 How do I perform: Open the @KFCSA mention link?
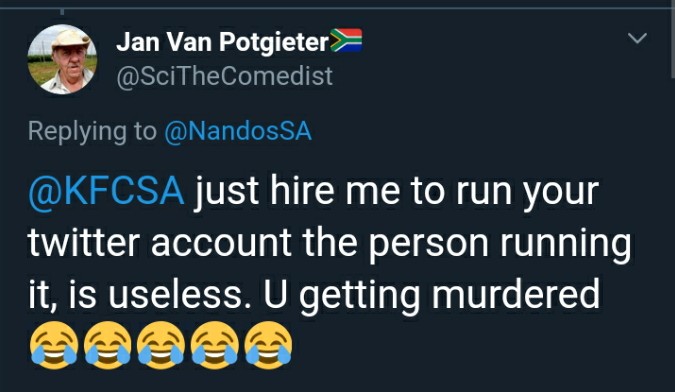106,191
